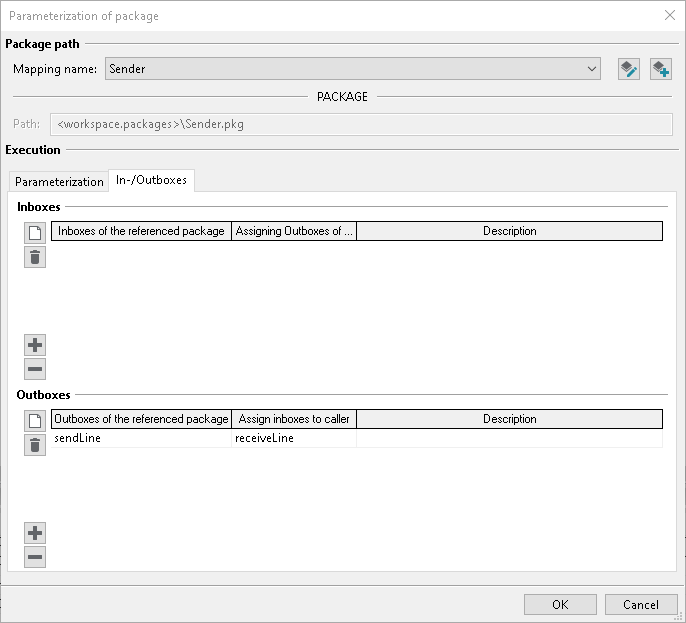Click the new document icon beside Inboxes table
Screen dimensions: 686x623
35,233
